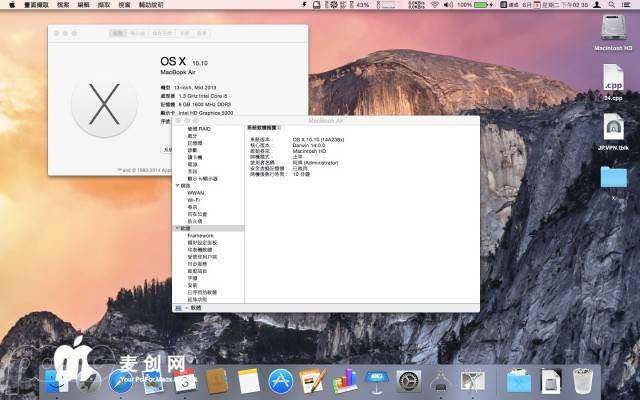Open the 編輯 menu in menu bar

(84, 5)
